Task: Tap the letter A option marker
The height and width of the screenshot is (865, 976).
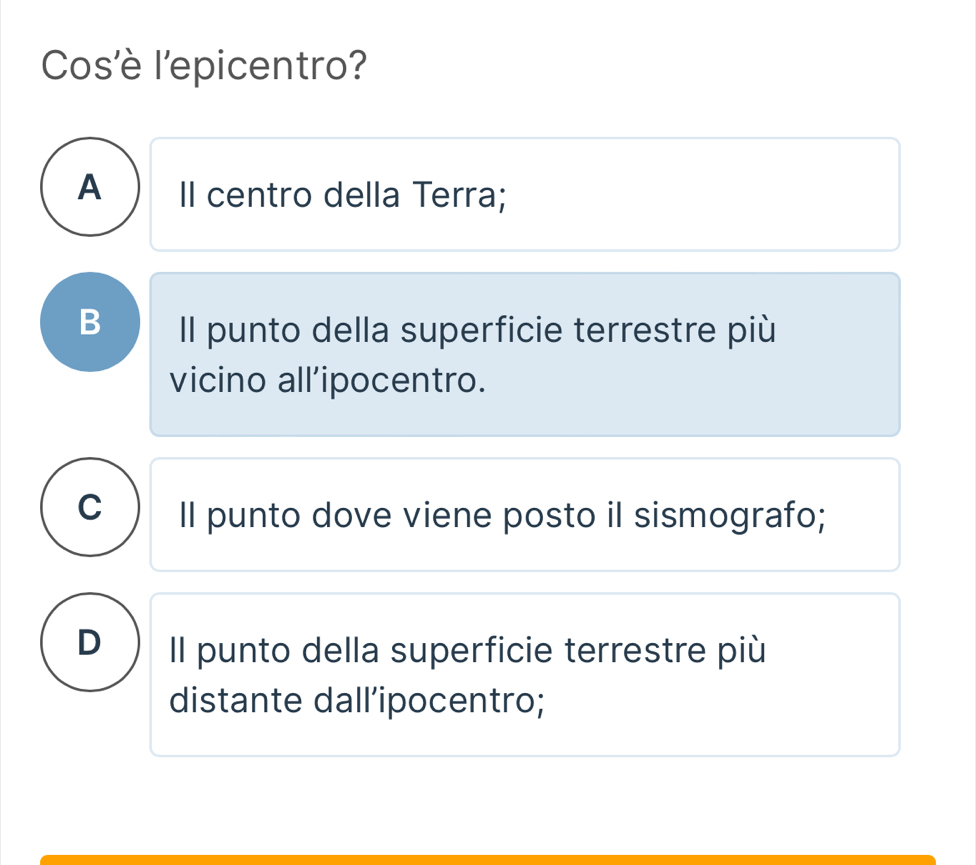Action: pyautogui.click(x=90, y=187)
